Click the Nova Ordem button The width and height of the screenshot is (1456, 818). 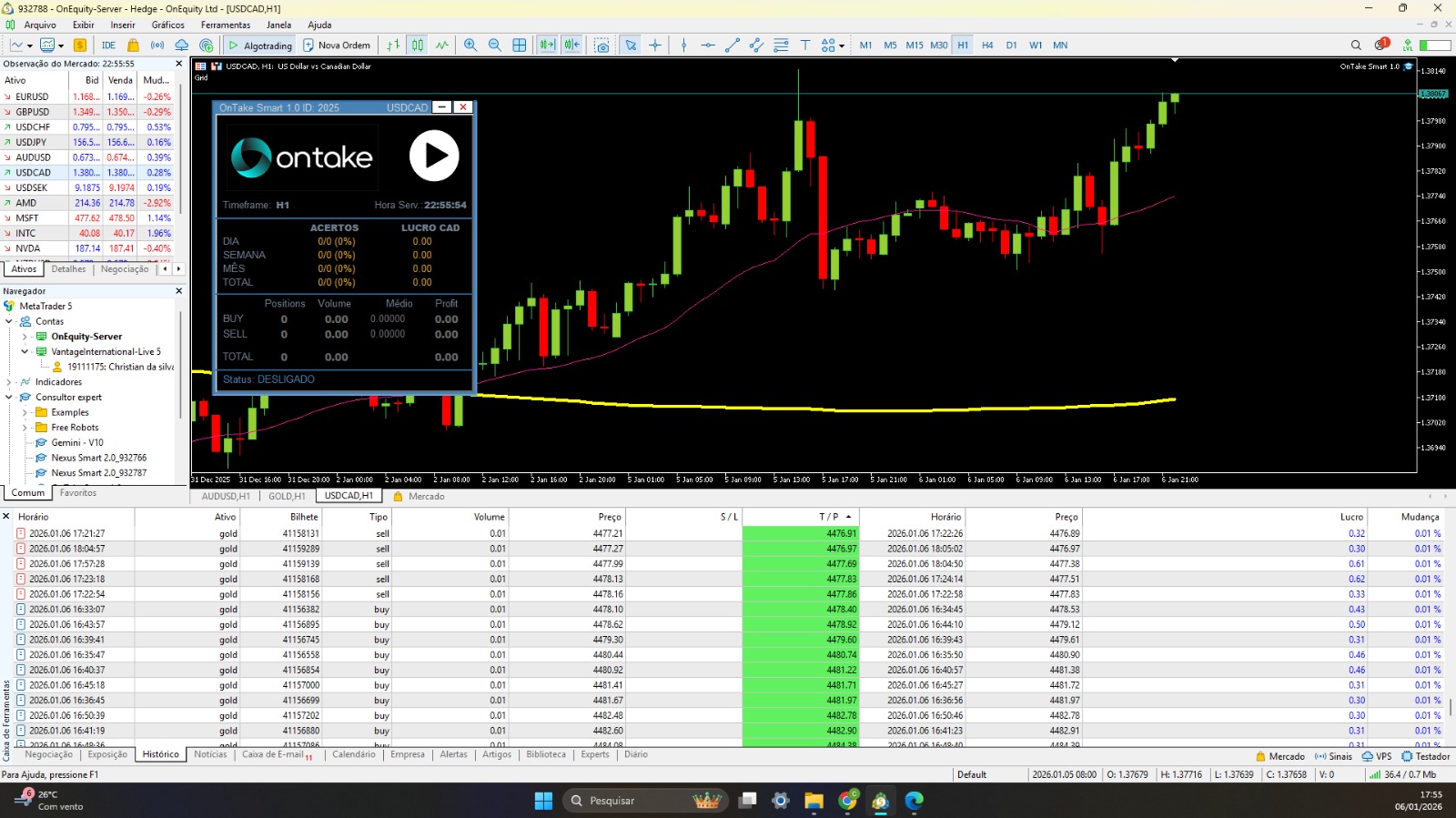point(337,45)
